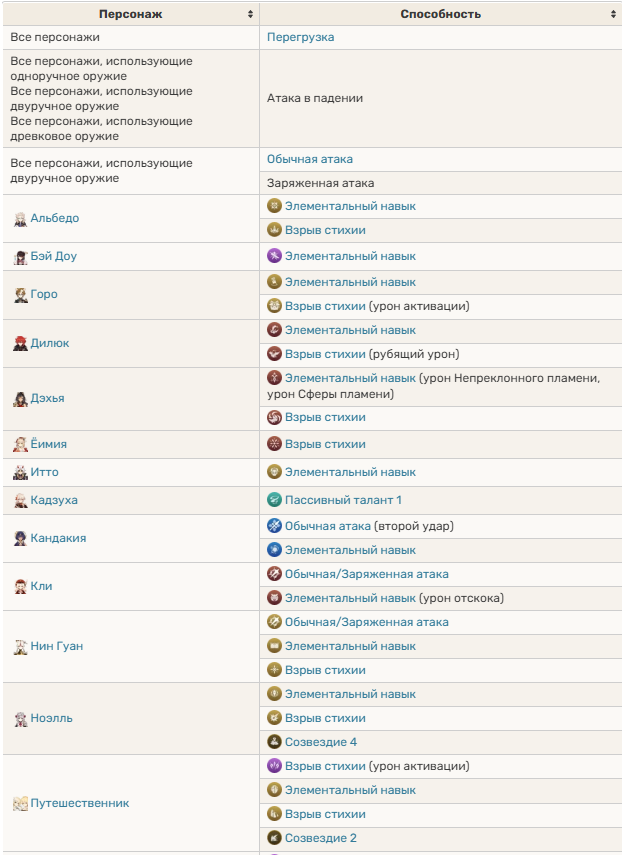Click the Персонаж column header
The image size is (622, 855).
point(131,14)
